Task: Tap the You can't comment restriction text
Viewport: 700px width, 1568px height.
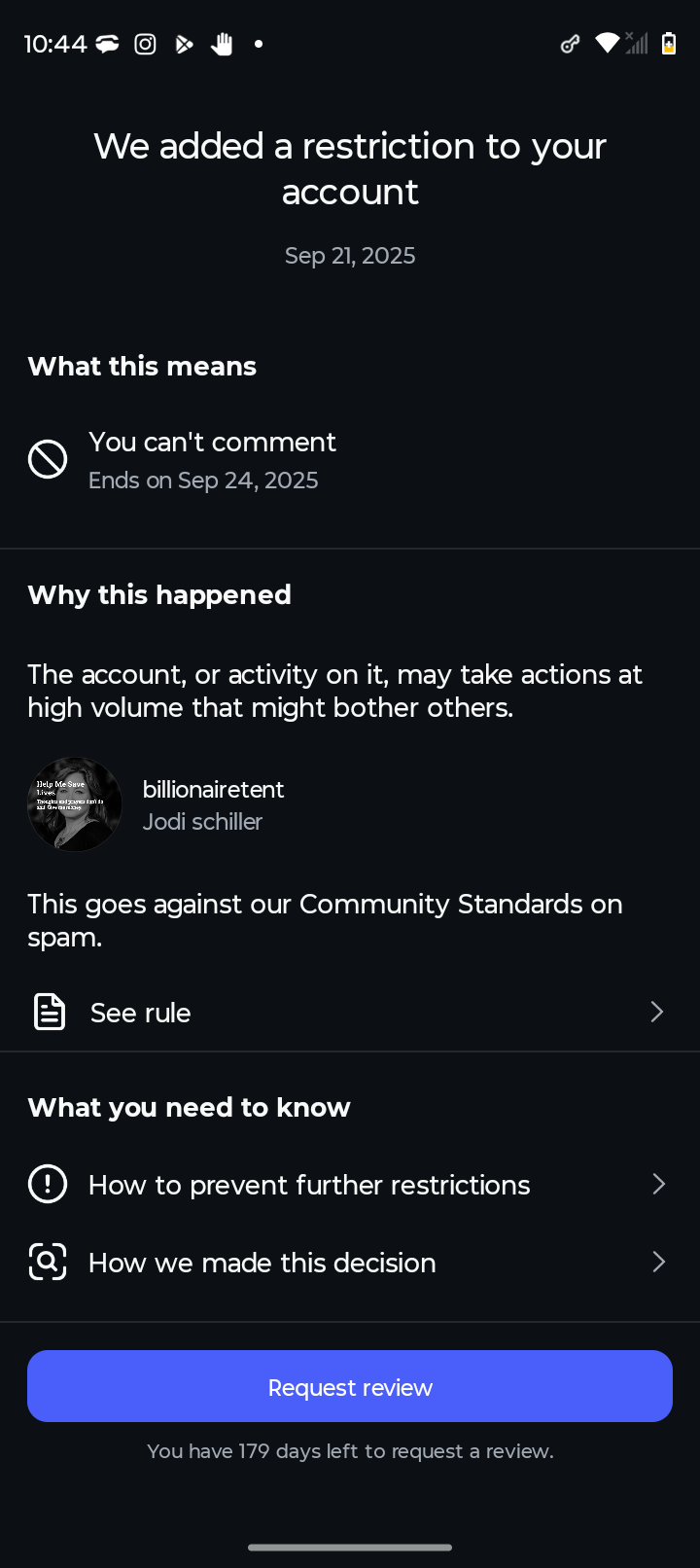Action: 212,443
